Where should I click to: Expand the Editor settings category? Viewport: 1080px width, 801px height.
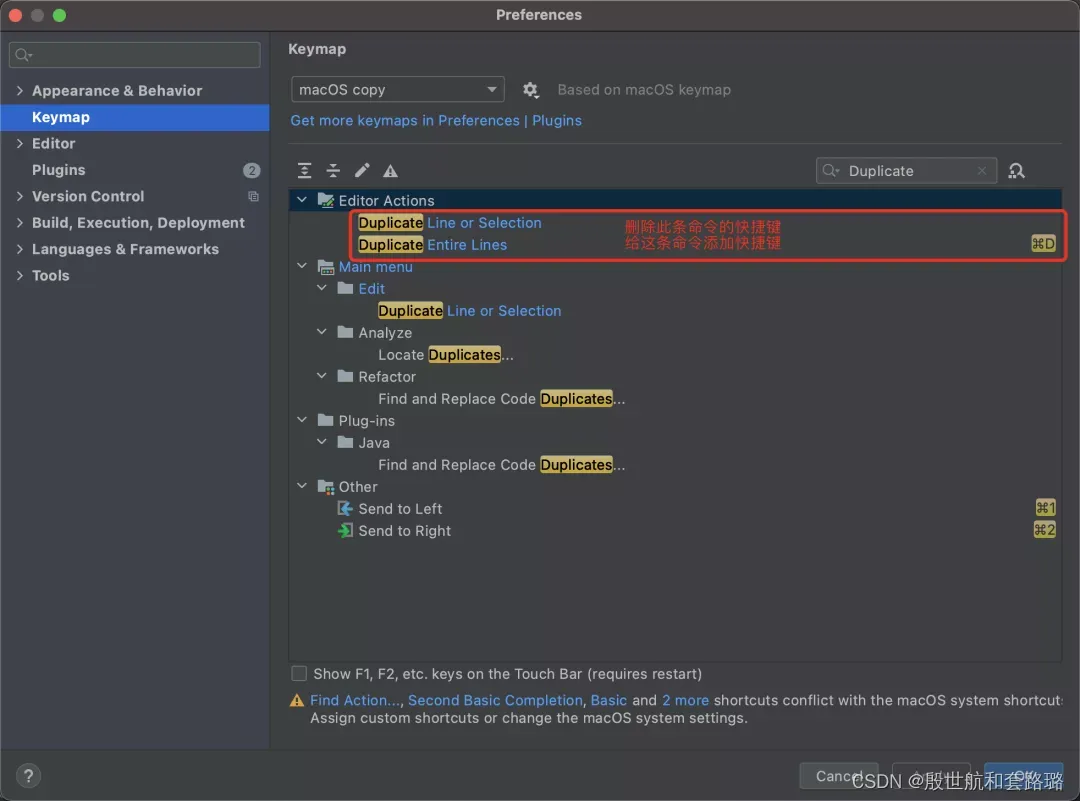(x=19, y=143)
